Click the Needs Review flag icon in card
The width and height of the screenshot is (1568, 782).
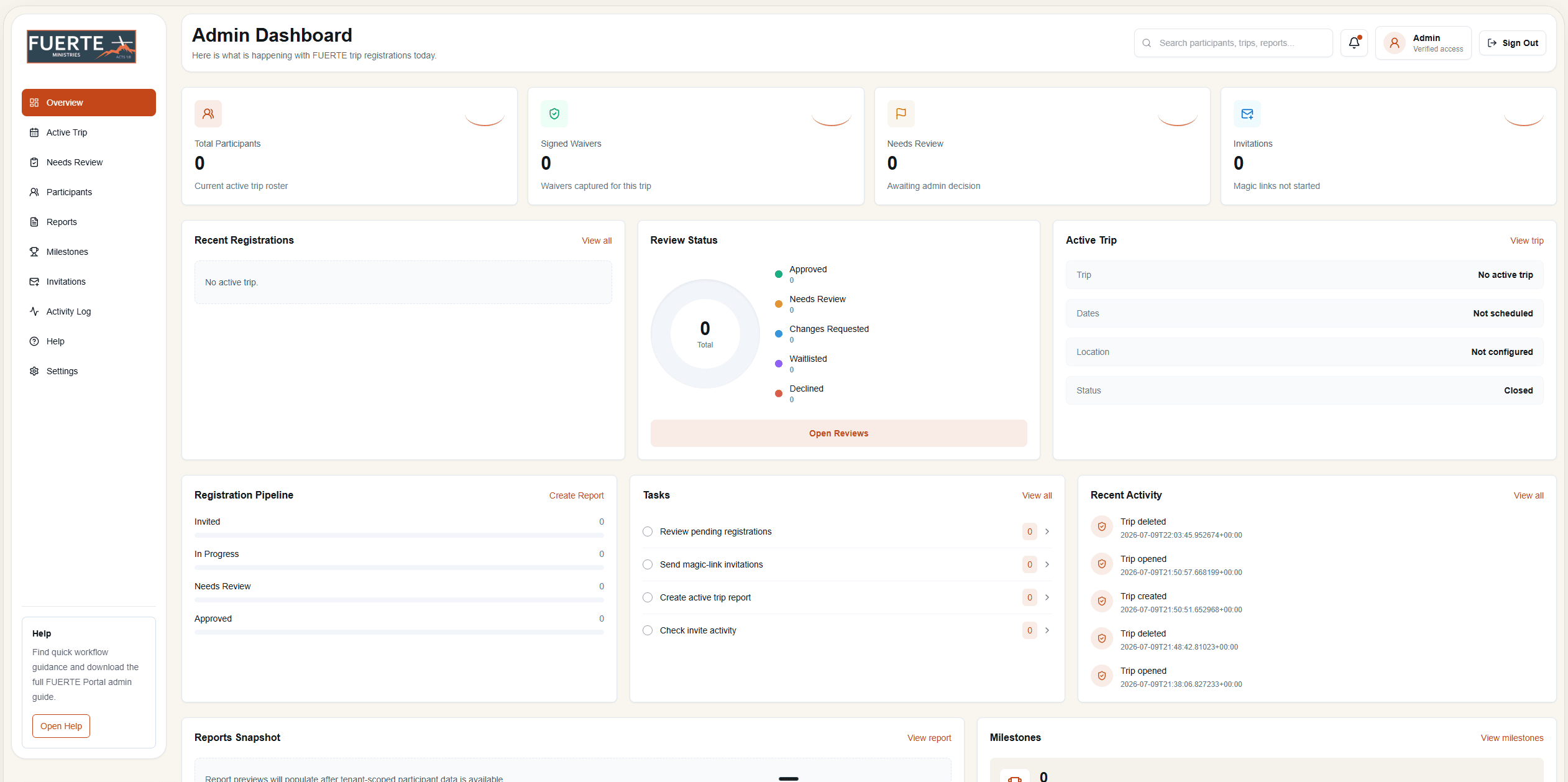[x=901, y=114]
